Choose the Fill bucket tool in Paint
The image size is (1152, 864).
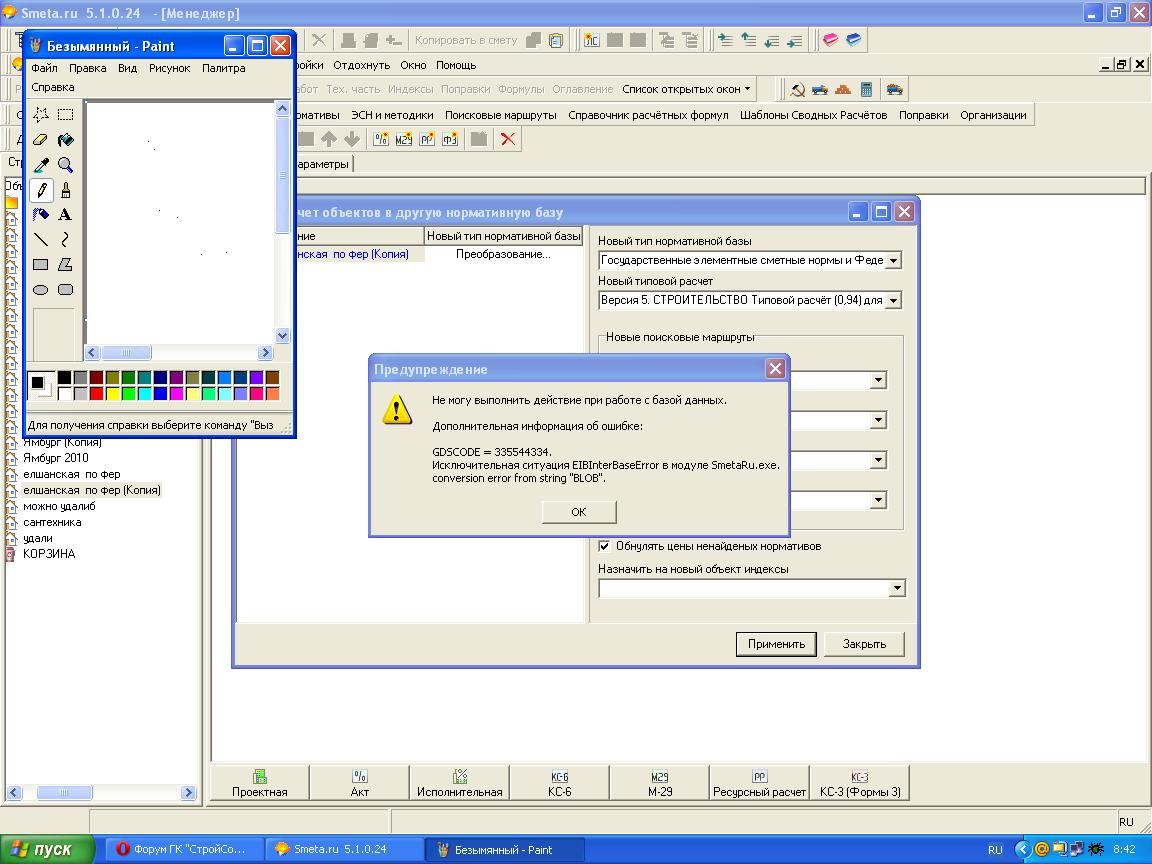click(x=65, y=140)
